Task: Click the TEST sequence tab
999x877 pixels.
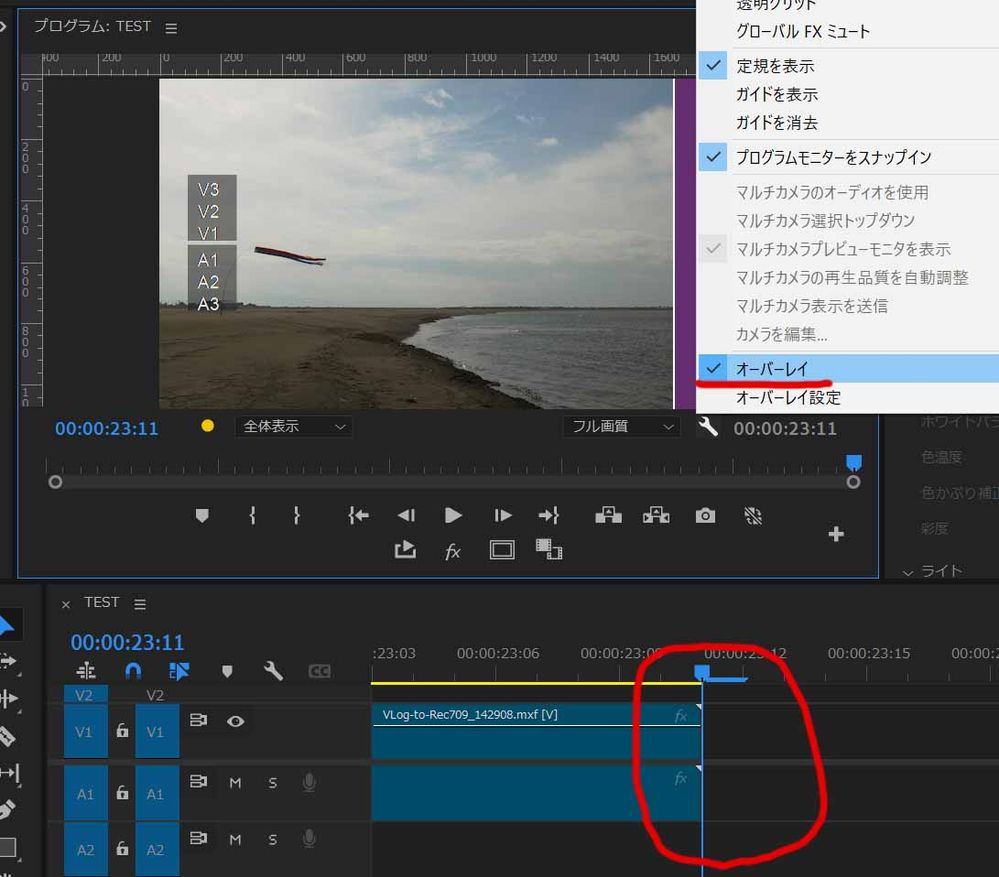Action: click(101, 602)
